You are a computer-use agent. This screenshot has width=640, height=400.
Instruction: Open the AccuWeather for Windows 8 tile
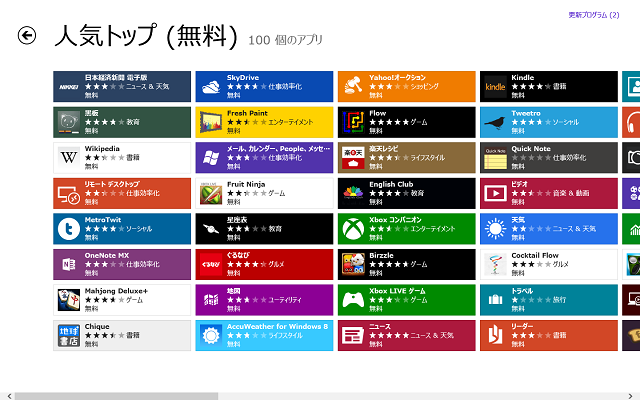pyautogui.click(x=263, y=335)
